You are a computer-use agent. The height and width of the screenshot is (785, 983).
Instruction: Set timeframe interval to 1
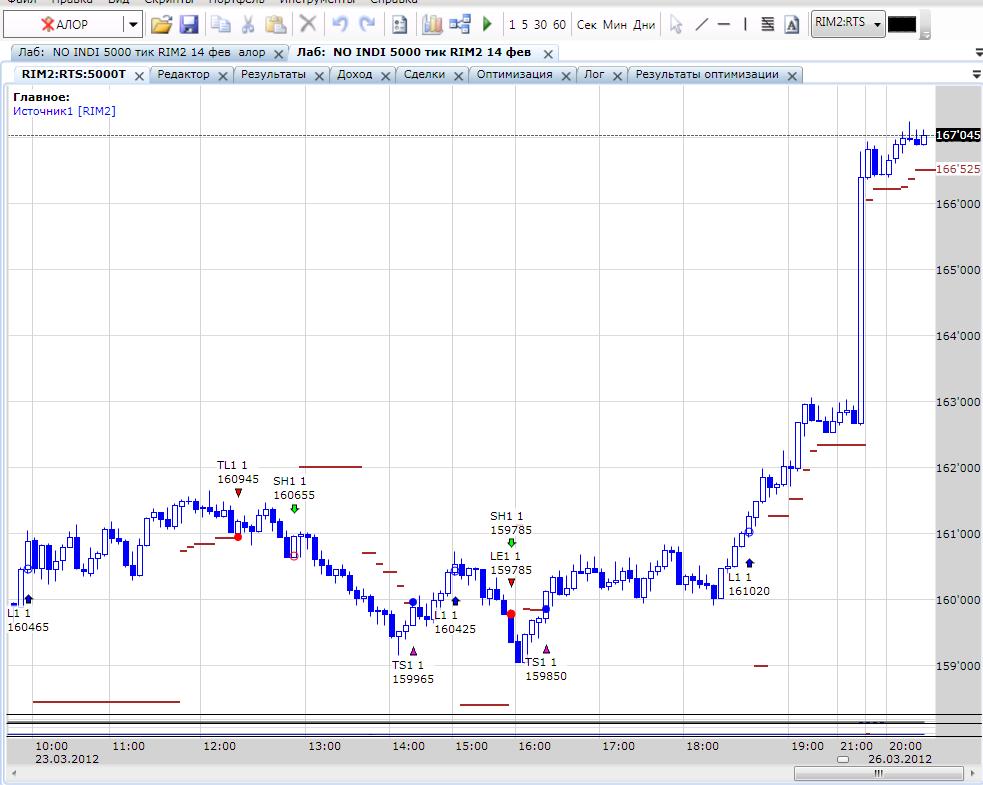[x=512, y=25]
